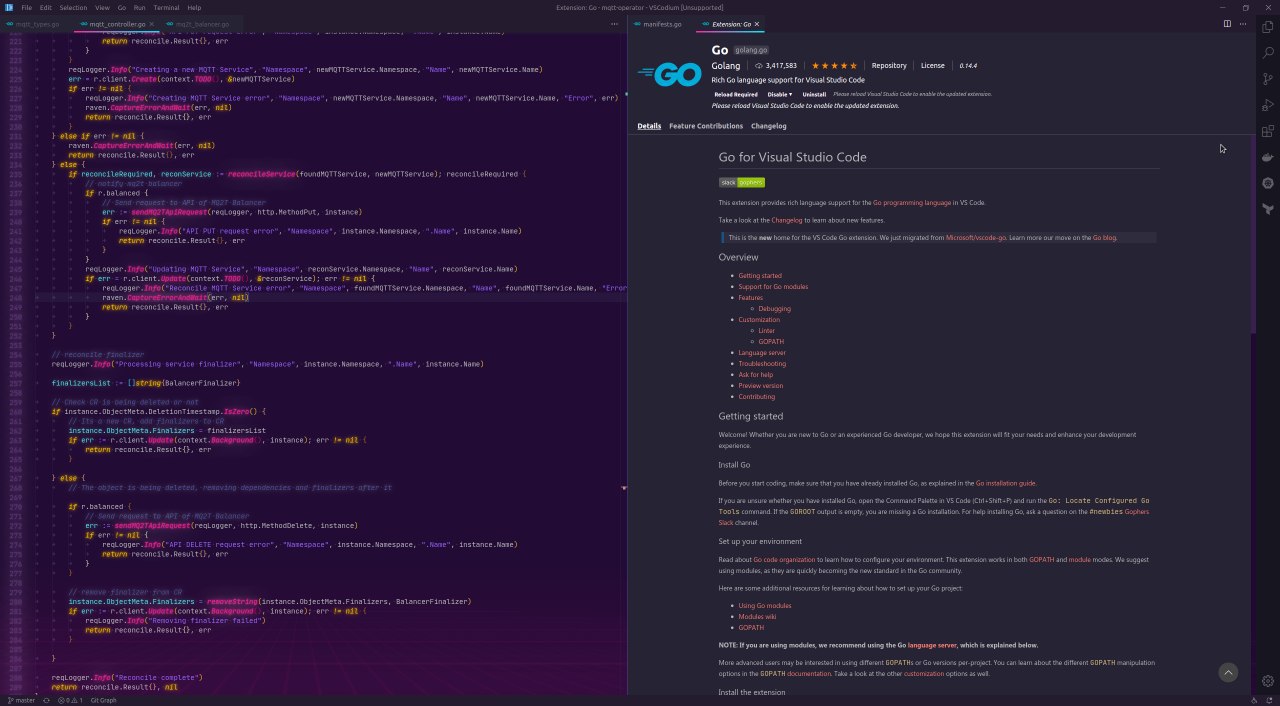Viewport: 1280px width, 706px height.
Task: Open the Support for Go modules link
Action: click(x=773, y=287)
